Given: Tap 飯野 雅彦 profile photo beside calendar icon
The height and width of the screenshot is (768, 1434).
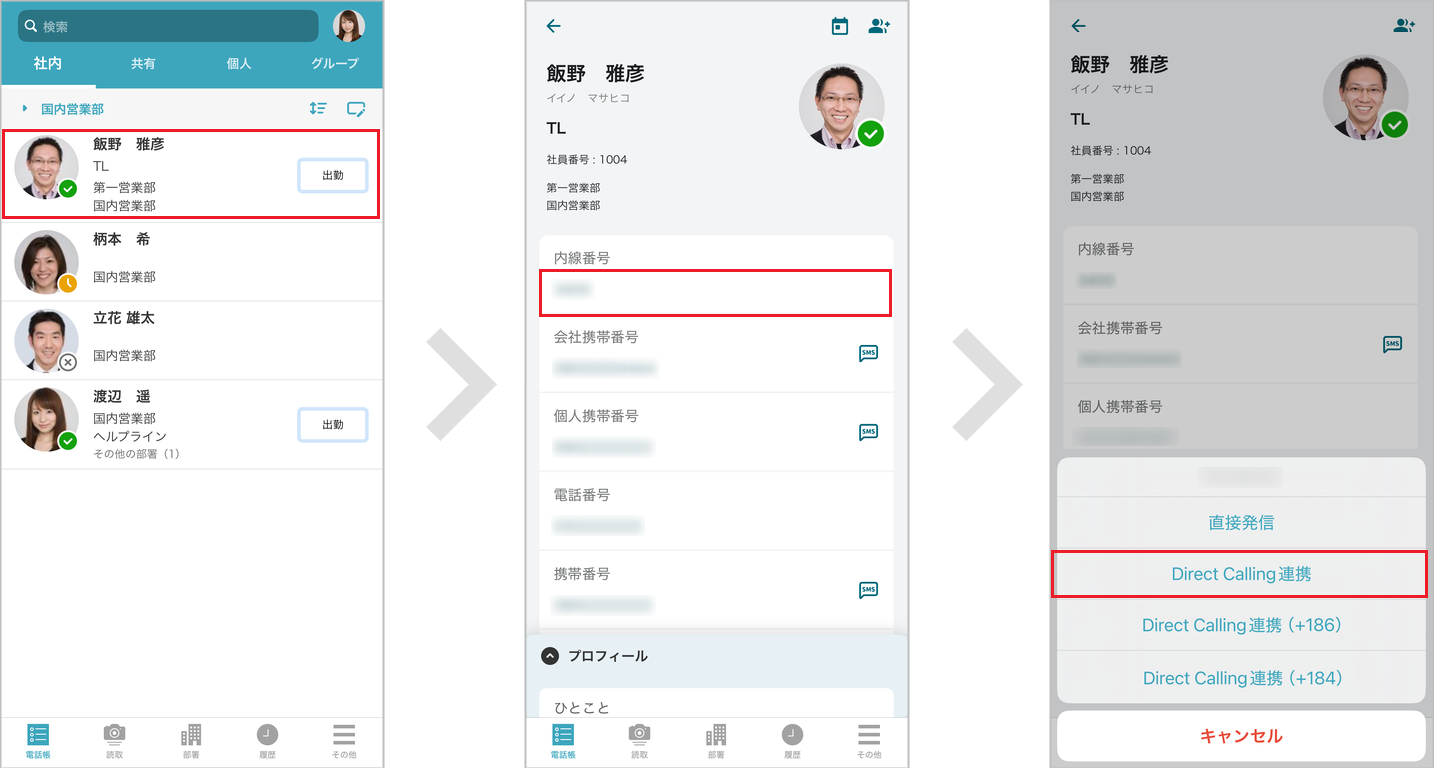Looking at the screenshot, I should (841, 105).
